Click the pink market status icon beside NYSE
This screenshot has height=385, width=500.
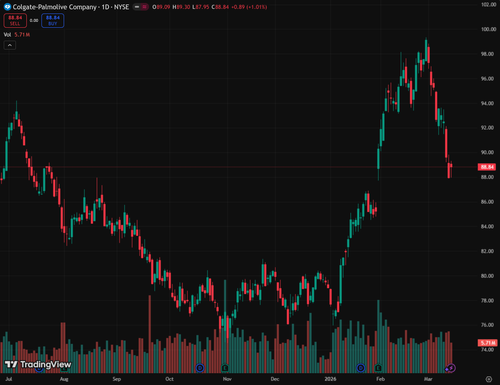pos(144,7)
